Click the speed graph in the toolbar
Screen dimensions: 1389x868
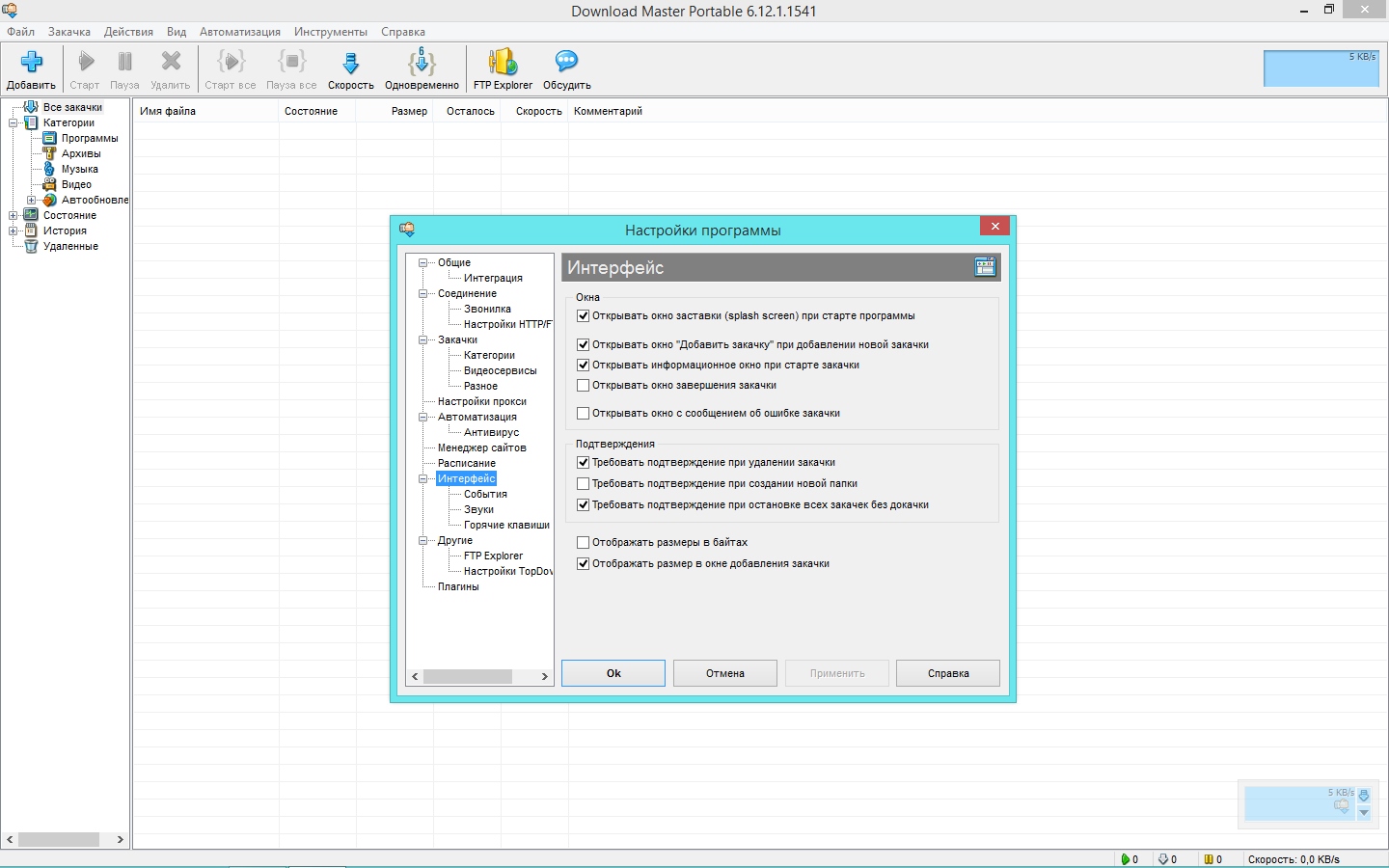pos(1321,68)
